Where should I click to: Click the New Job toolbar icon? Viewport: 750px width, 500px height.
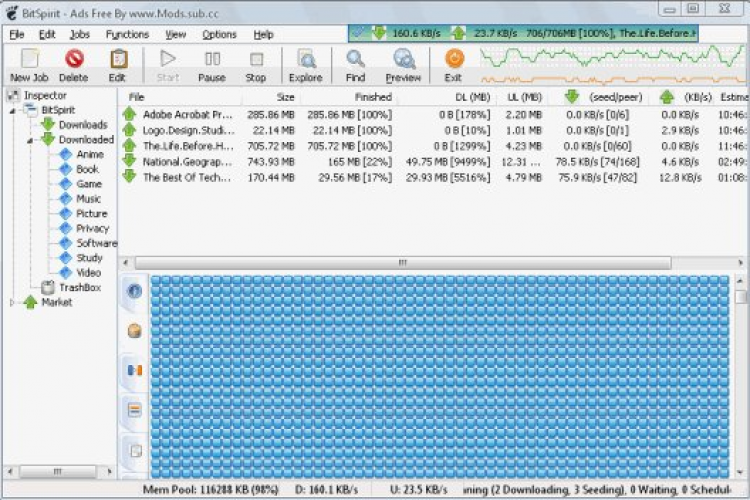click(30, 59)
